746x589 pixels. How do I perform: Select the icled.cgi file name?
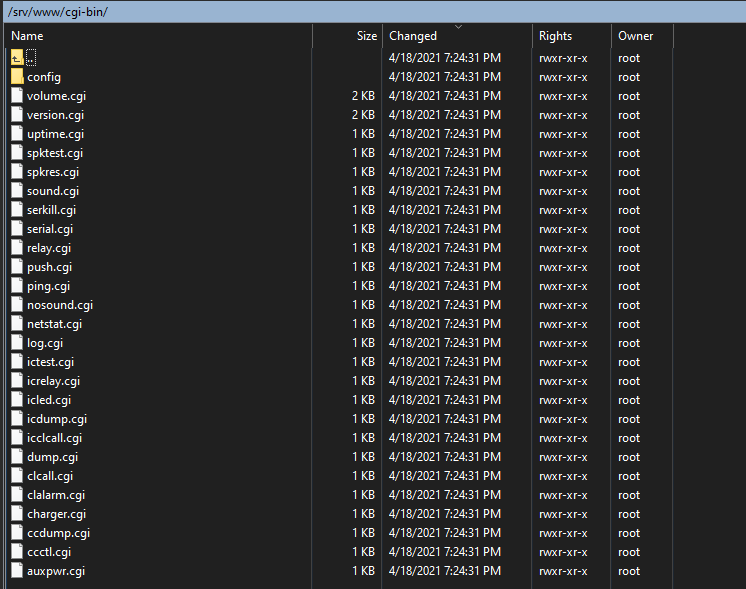coord(49,401)
